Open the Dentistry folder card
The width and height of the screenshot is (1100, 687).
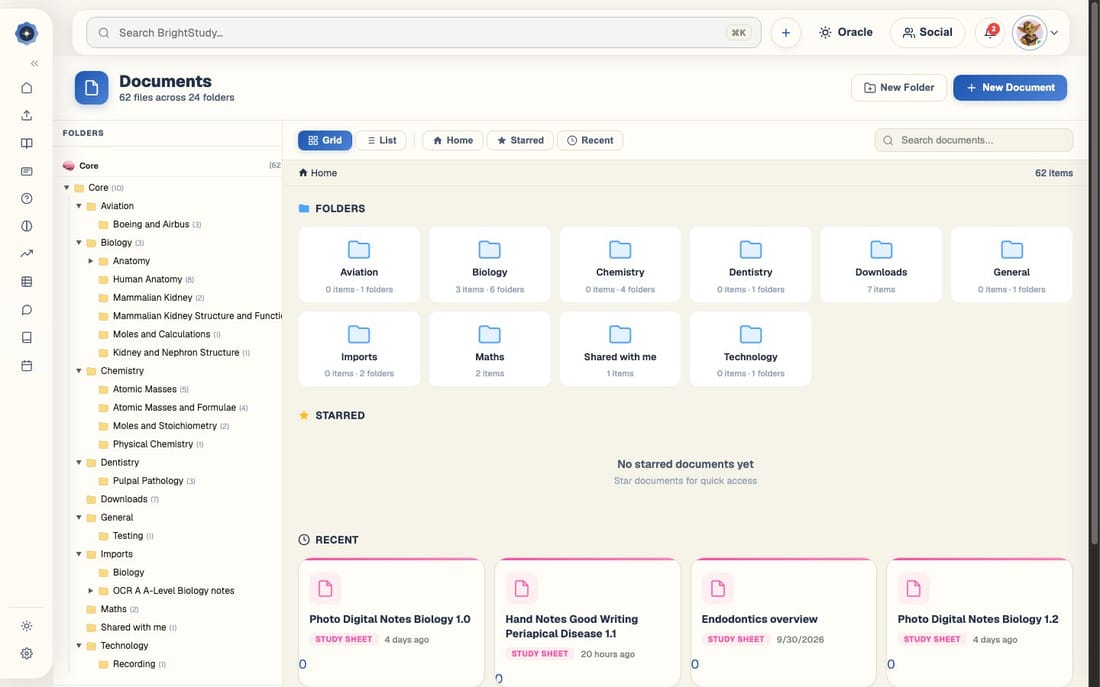click(751, 265)
